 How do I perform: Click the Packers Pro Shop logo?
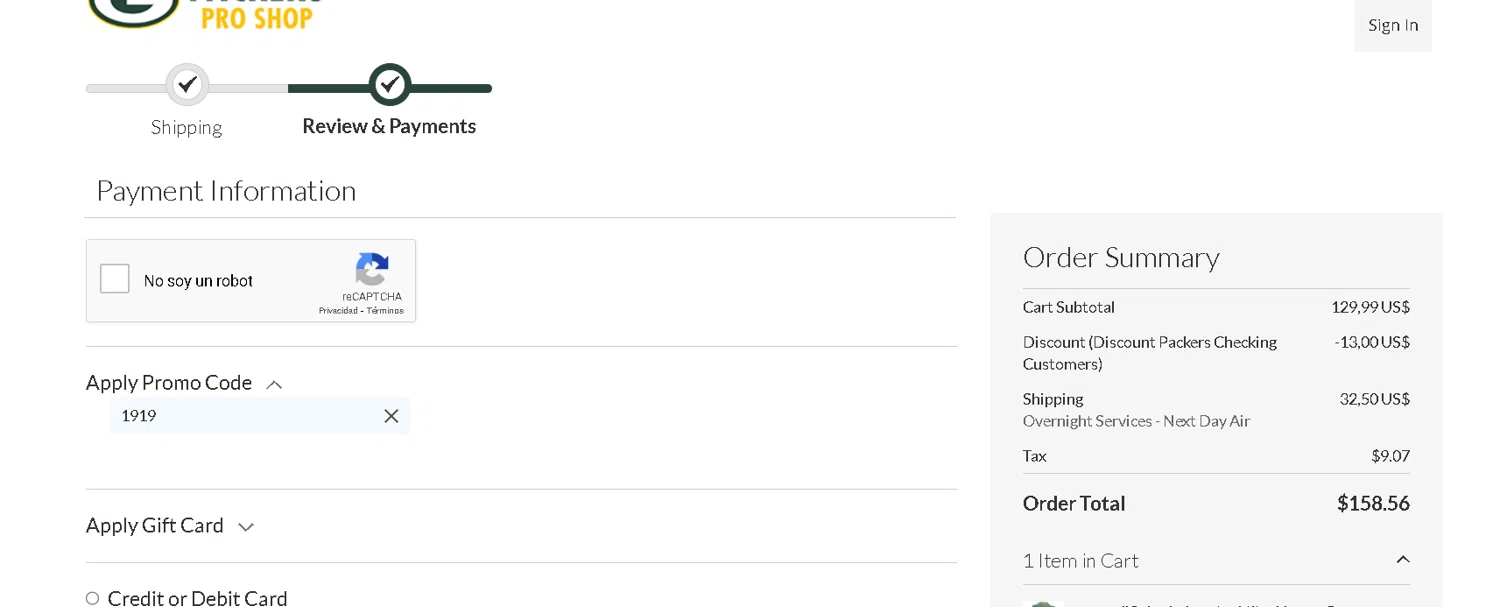tap(205, 12)
